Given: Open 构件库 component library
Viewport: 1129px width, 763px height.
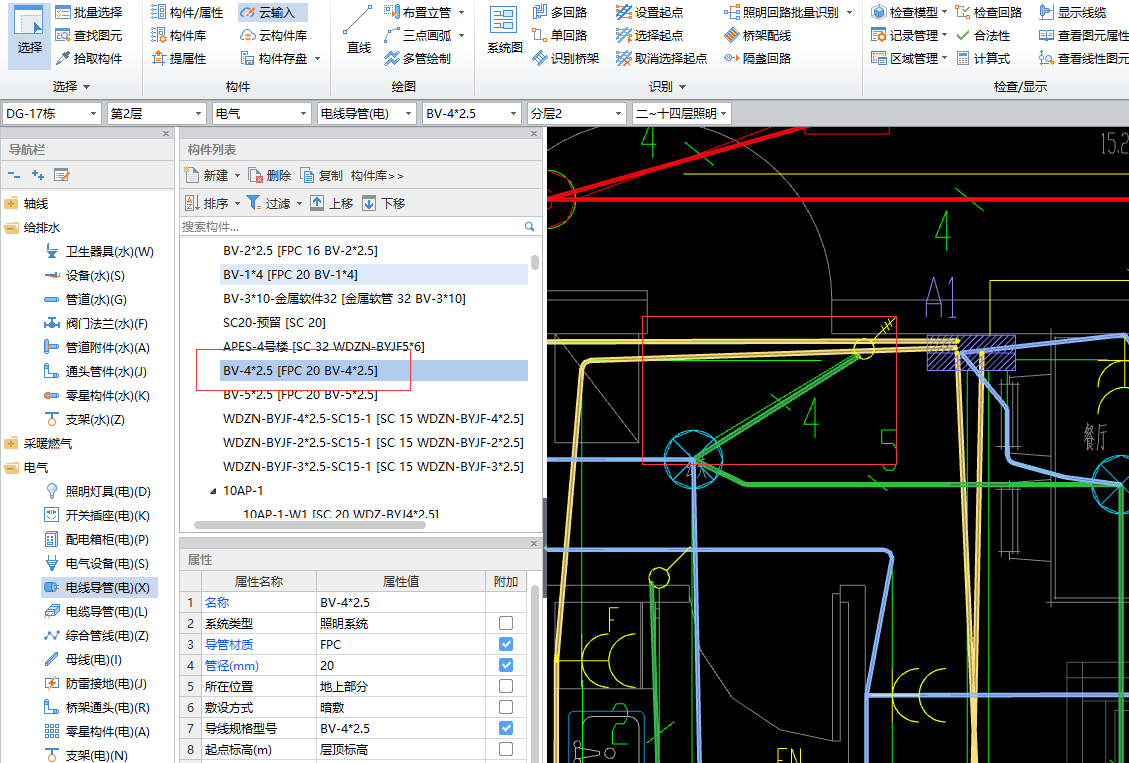Looking at the screenshot, I should click(179, 35).
